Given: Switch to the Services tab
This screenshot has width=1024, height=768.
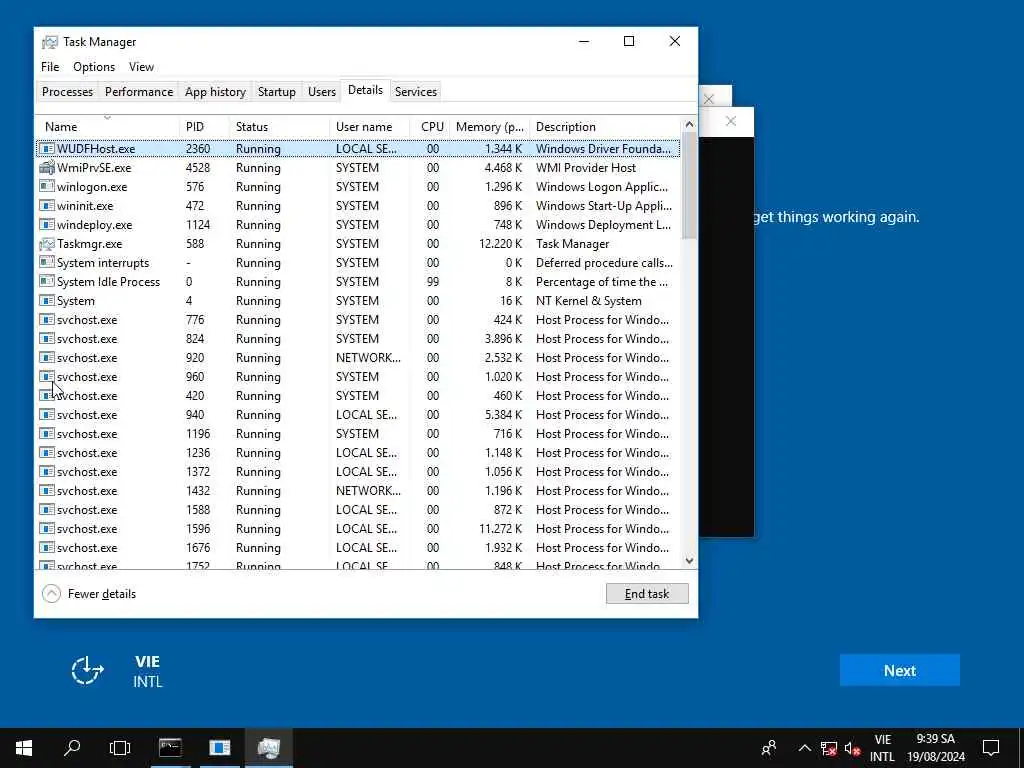Looking at the screenshot, I should [x=416, y=92].
